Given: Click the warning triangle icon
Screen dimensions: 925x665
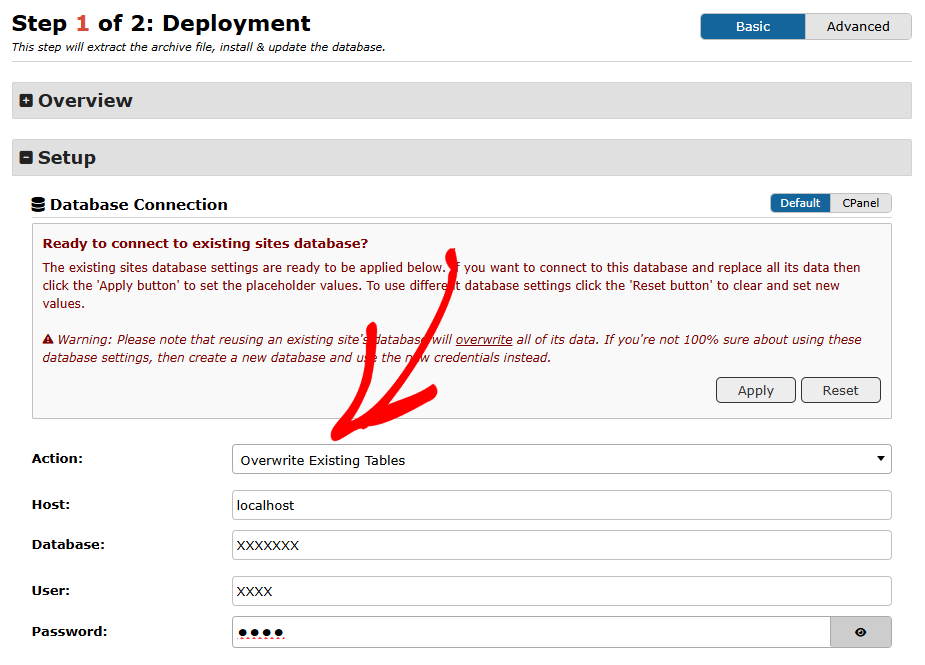Looking at the screenshot, I should click(x=48, y=339).
